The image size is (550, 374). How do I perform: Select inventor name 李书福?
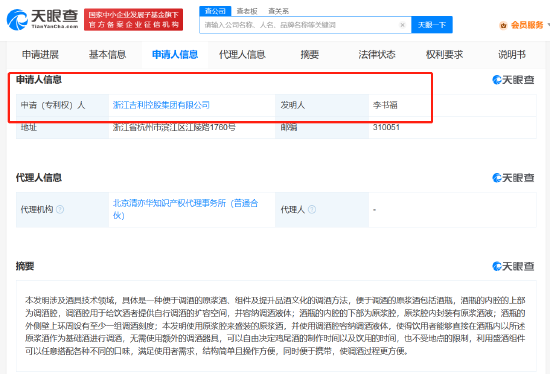[385, 105]
